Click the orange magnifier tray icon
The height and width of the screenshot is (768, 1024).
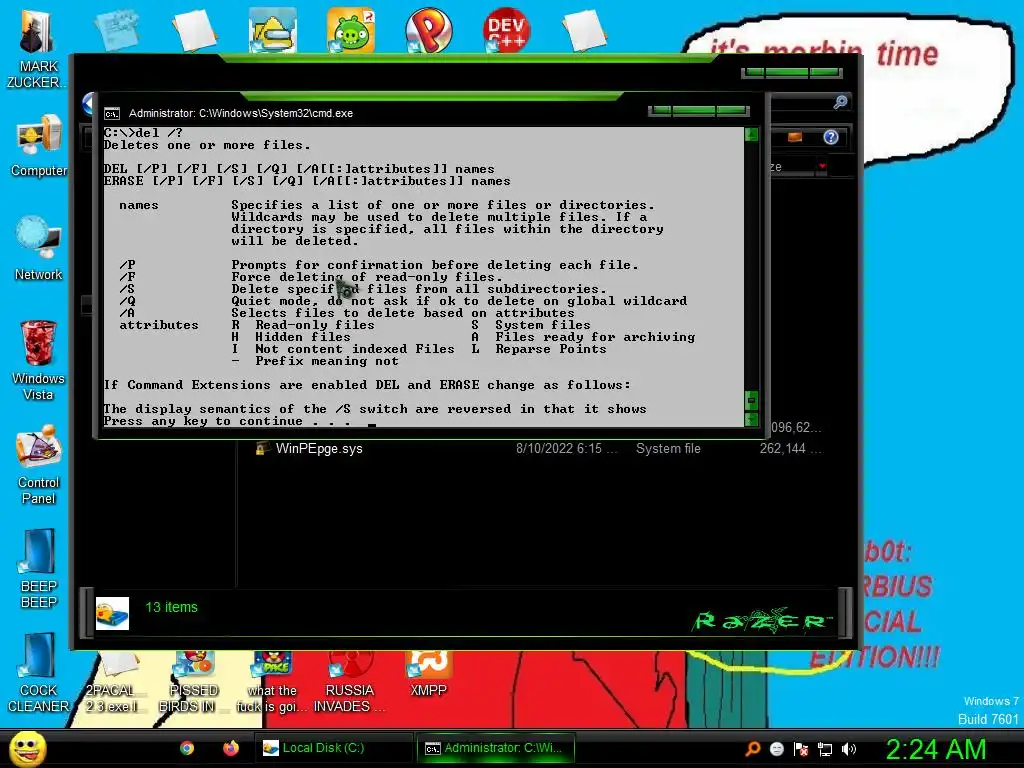[x=753, y=749]
